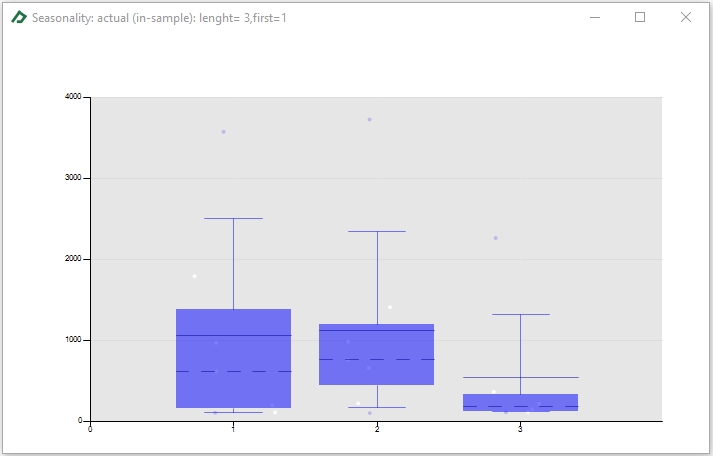The width and height of the screenshot is (713, 456).
Task: Select the highest outlier above box 2
Action: 370,120
